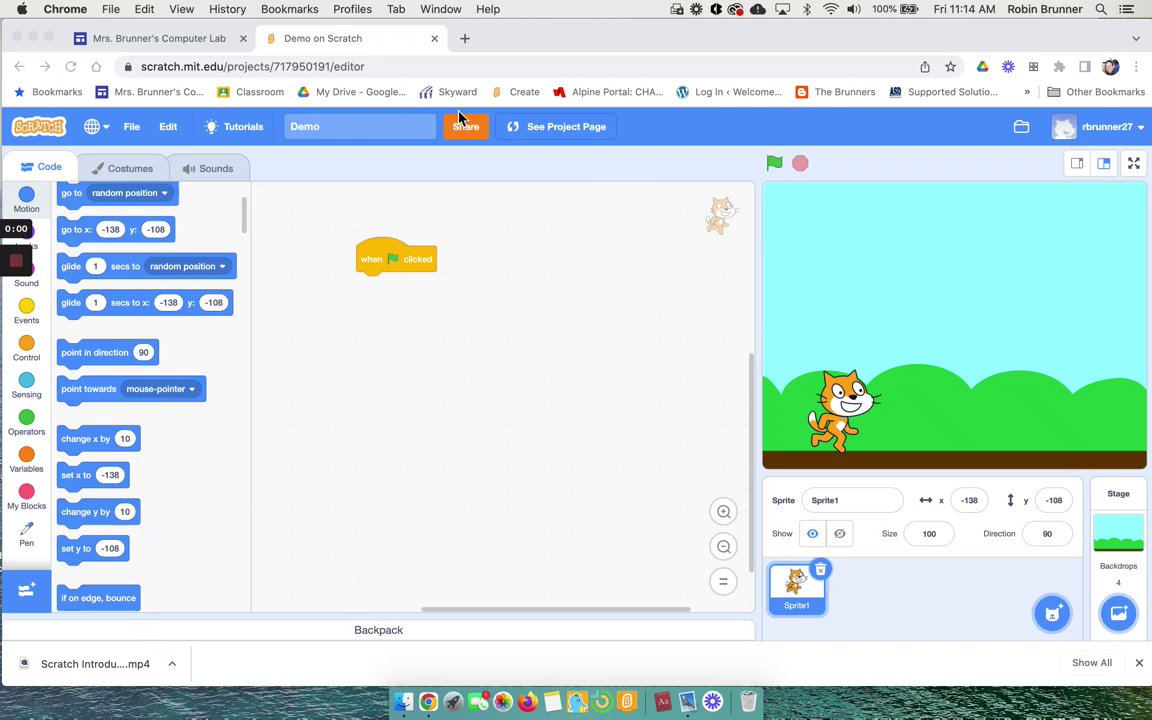Open the Scratch Edit menu
Image resolution: width=1152 pixels, height=720 pixels.
(x=168, y=126)
